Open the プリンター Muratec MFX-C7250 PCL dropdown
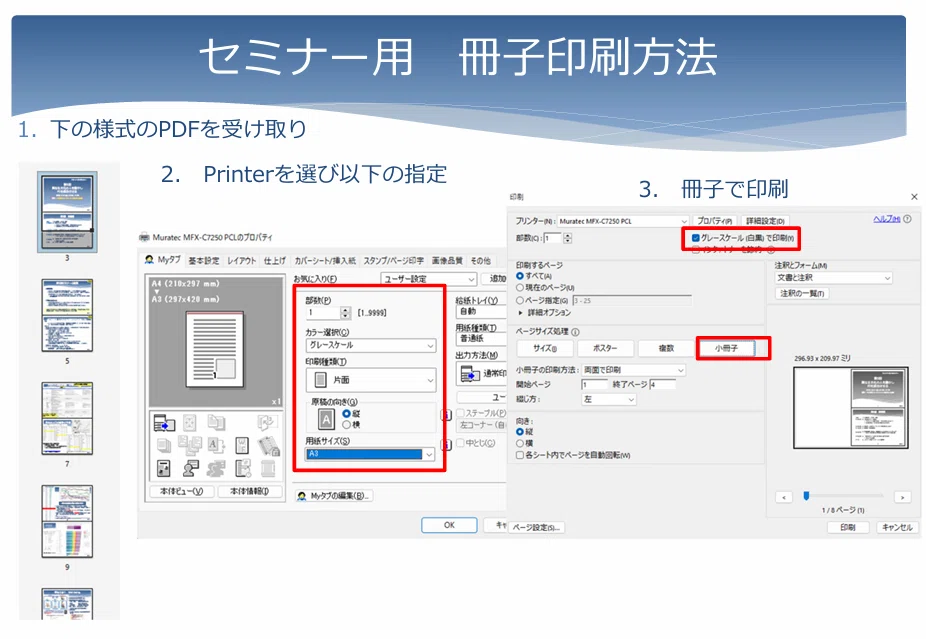 623,221
